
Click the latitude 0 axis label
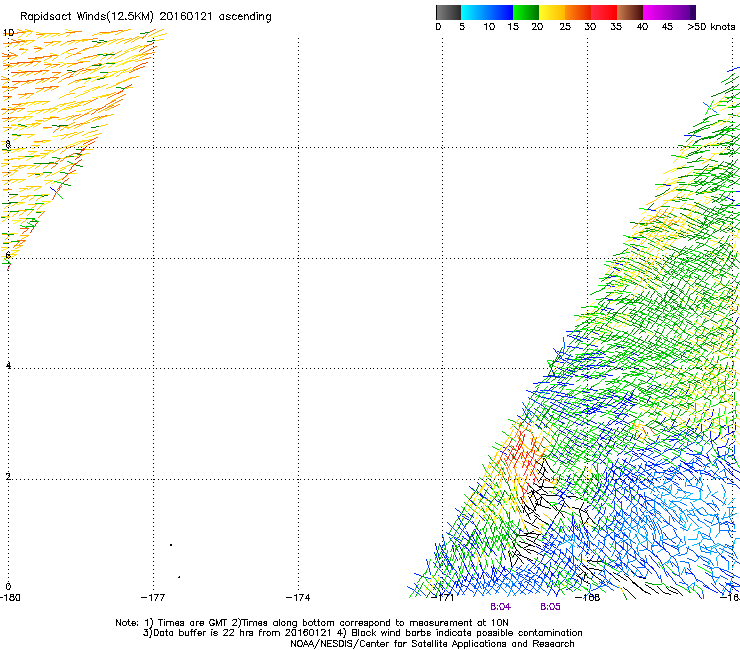(x=8, y=587)
